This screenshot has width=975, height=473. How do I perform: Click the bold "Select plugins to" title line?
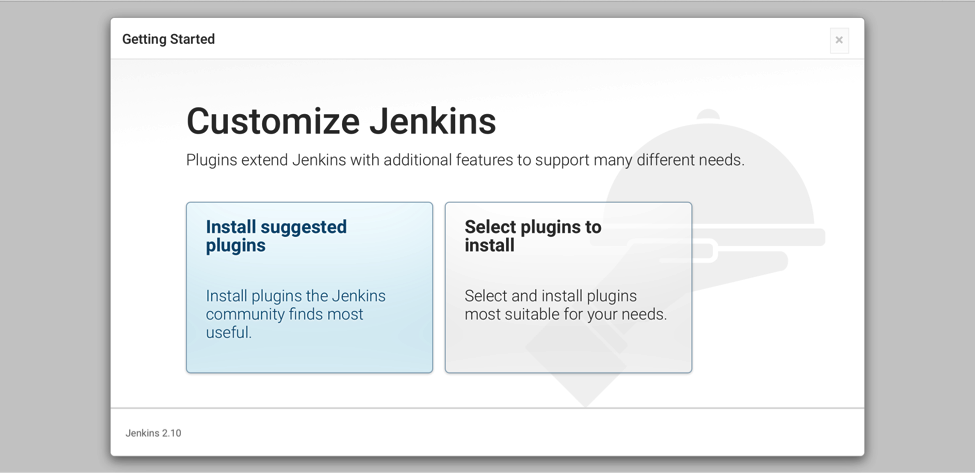(x=533, y=227)
